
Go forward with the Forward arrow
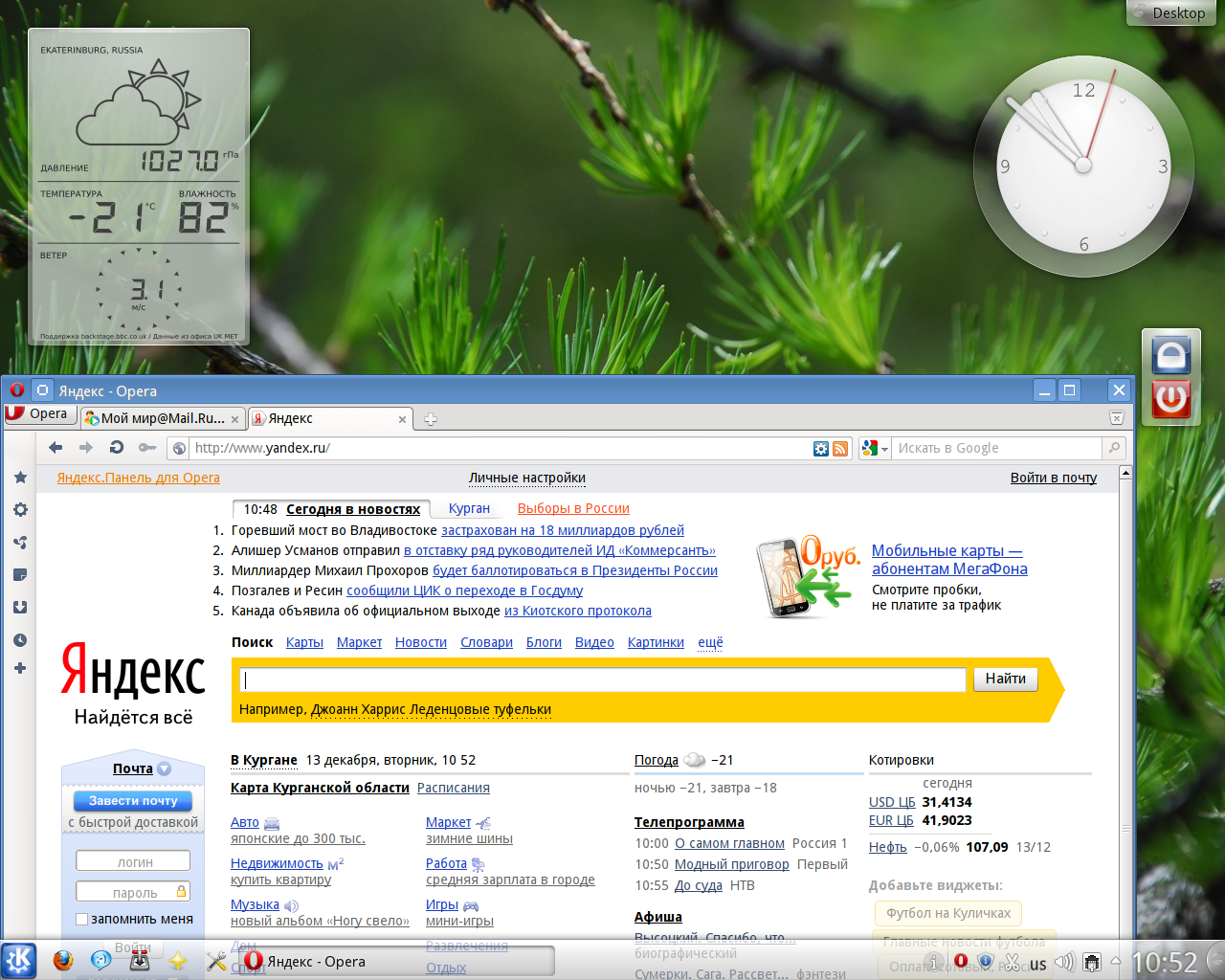[x=86, y=447]
